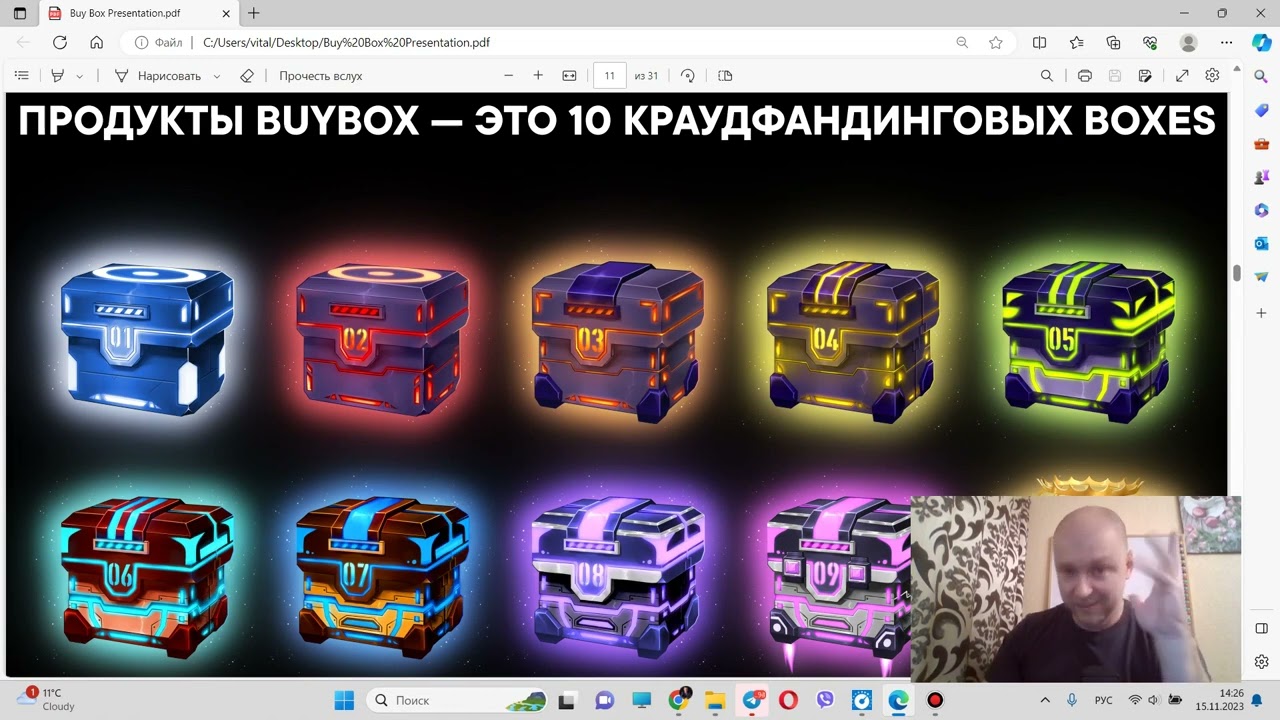Open sidebar search icon
1280x720 pixels.
pyautogui.click(x=1262, y=75)
